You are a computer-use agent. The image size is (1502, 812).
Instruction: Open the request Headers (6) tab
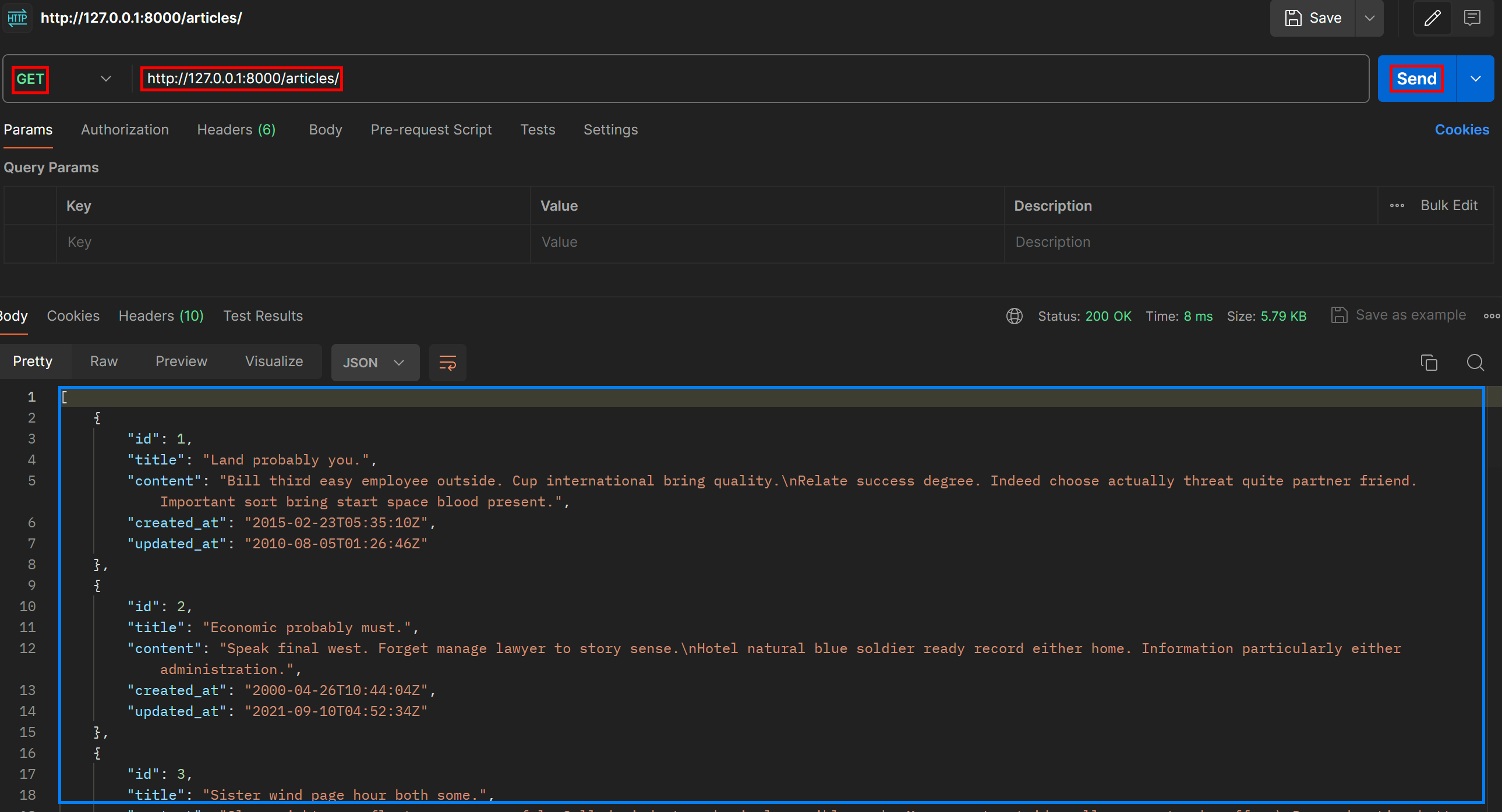coord(236,129)
